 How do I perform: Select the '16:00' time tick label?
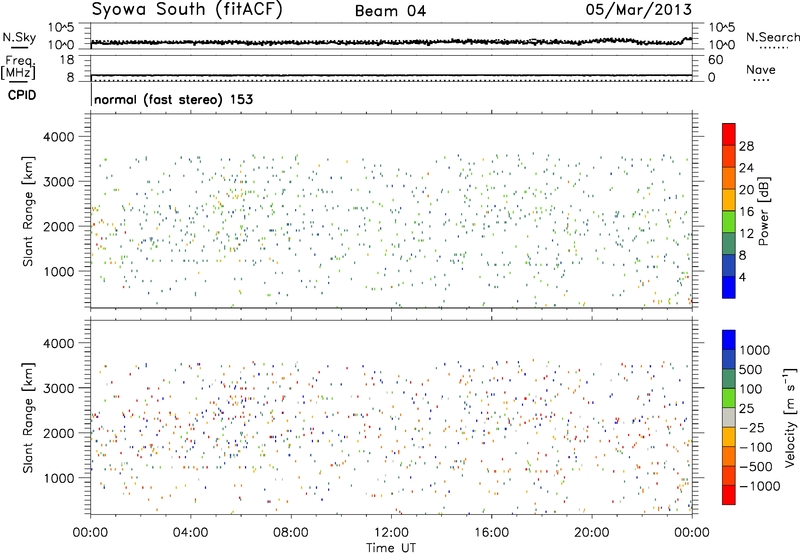pyautogui.click(x=491, y=533)
